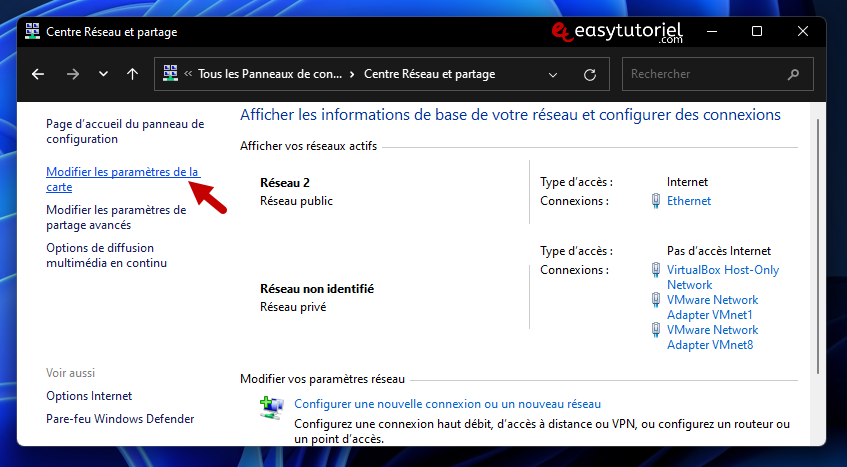The width and height of the screenshot is (847, 467).
Task: Open 'Pare-feu Windows Defender' link
Action: click(120, 419)
